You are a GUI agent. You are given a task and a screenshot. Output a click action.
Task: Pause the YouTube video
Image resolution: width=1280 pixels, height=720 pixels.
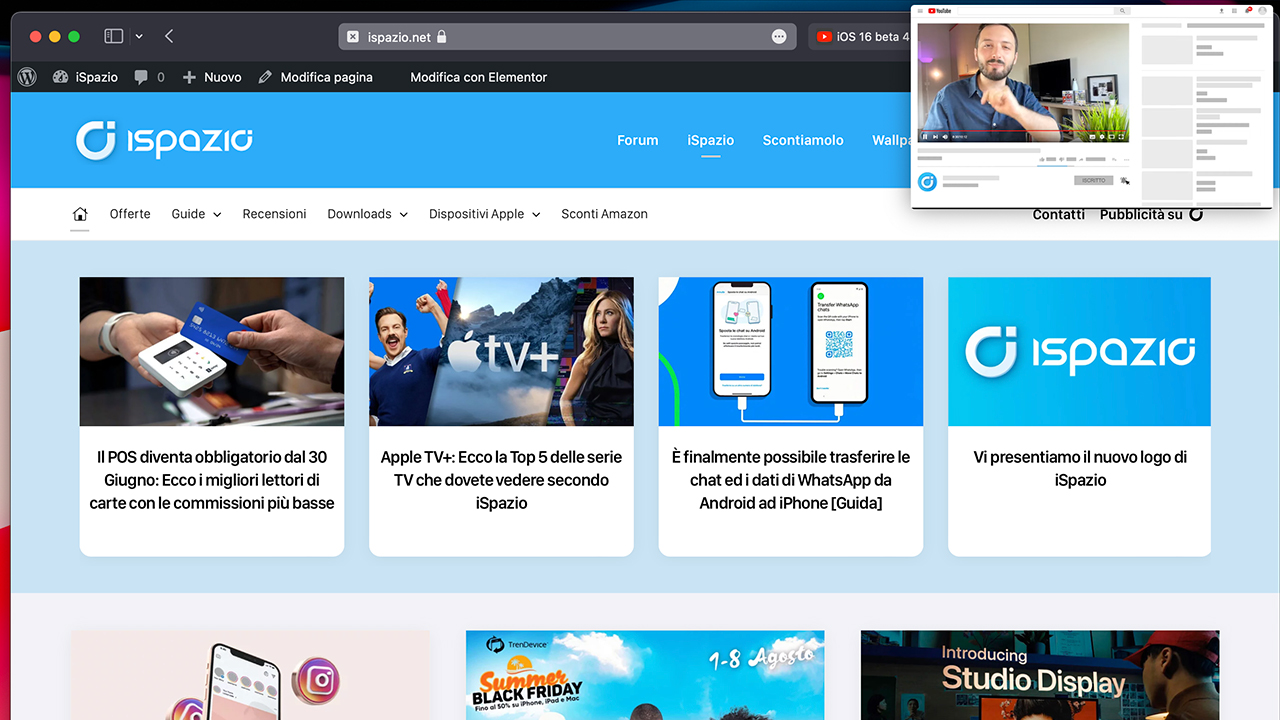point(925,136)
